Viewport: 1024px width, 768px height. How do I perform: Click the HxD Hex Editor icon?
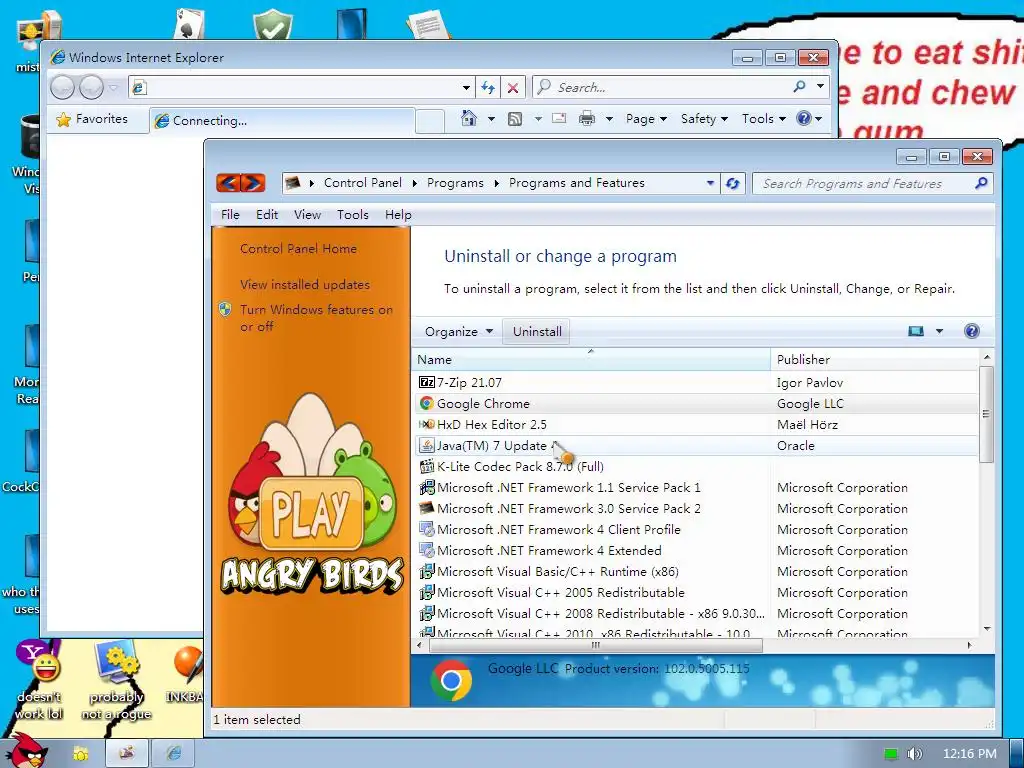426,424
